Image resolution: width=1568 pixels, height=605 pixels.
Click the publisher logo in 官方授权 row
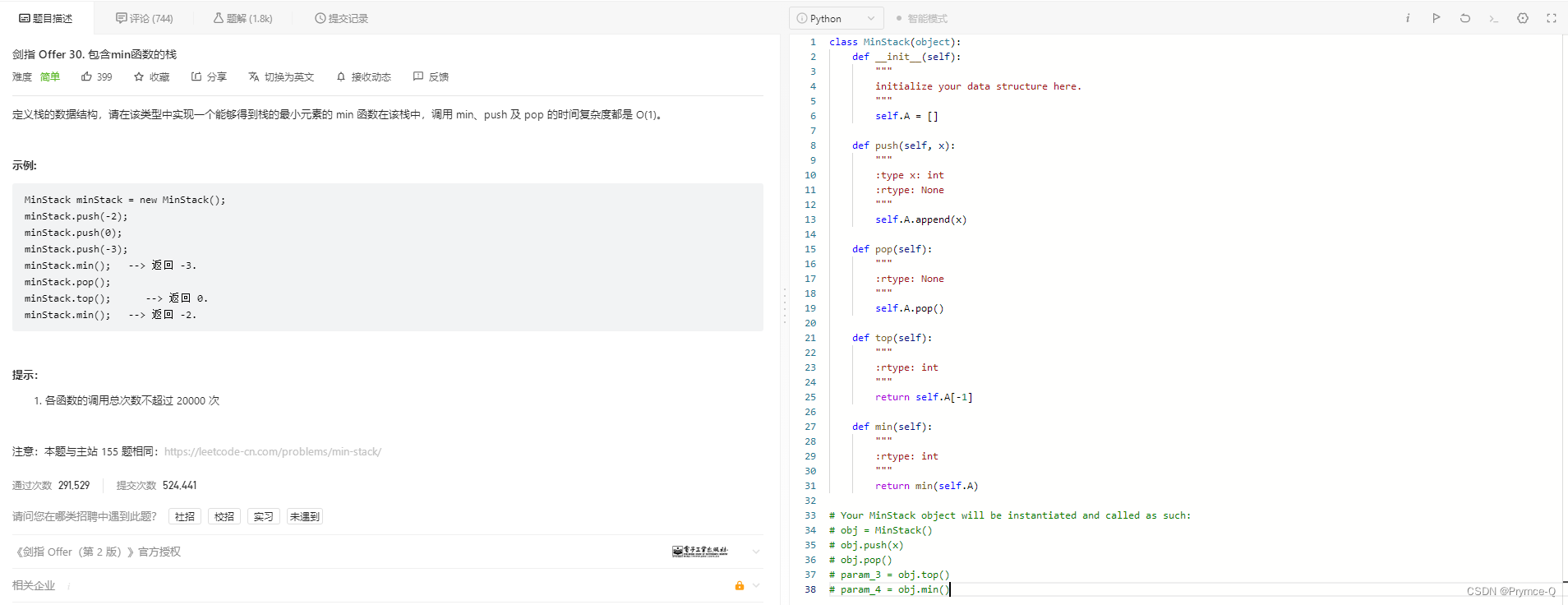(x=700, y=552)
